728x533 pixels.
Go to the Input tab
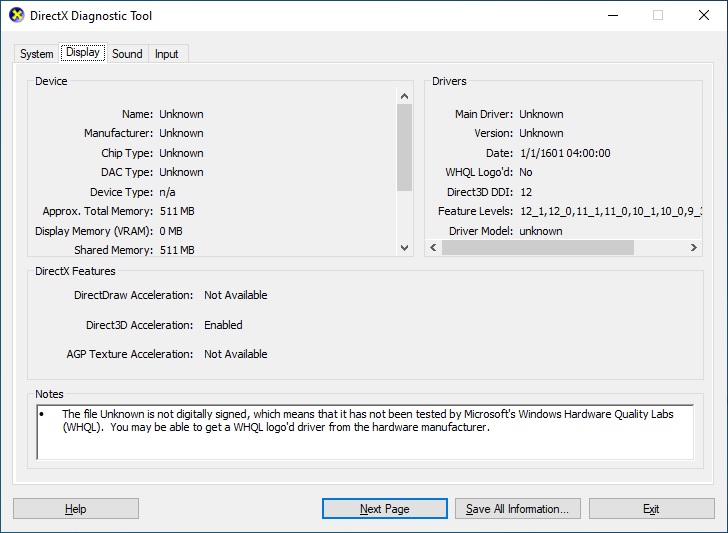pyautogui.click(x=167, y=54)
